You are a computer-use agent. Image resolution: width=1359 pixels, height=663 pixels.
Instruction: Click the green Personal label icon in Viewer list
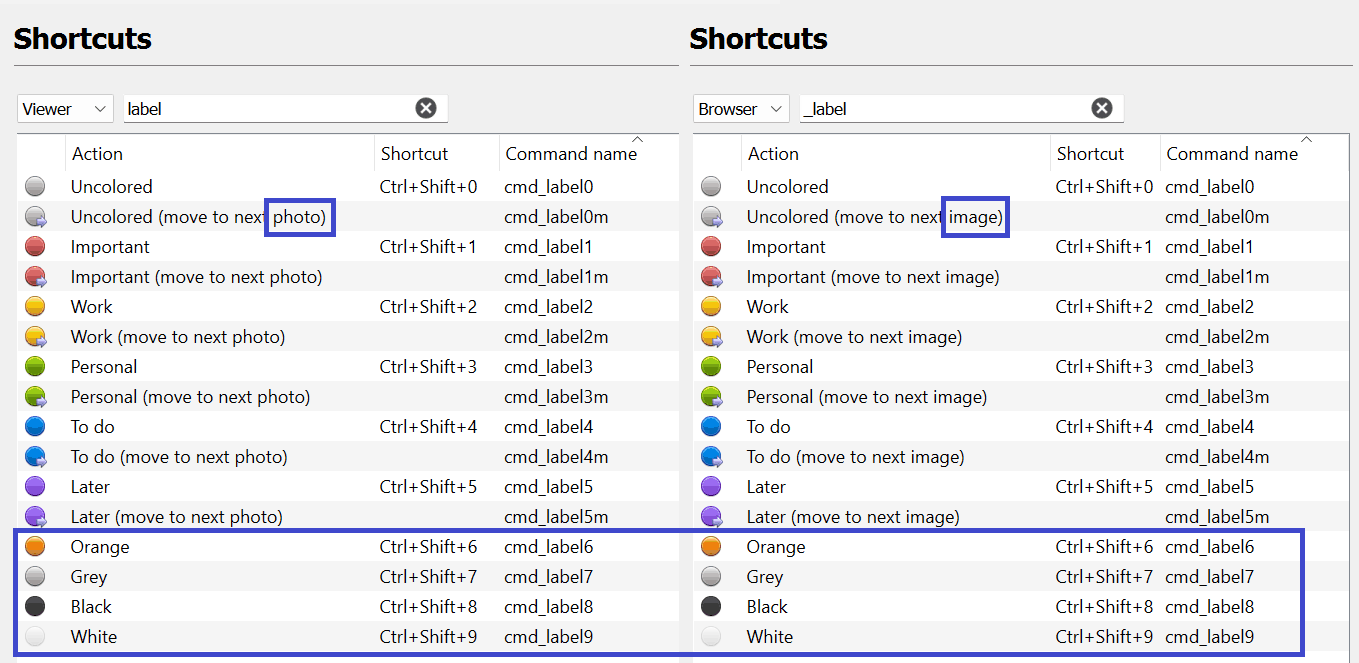click(x=35, y=367)
